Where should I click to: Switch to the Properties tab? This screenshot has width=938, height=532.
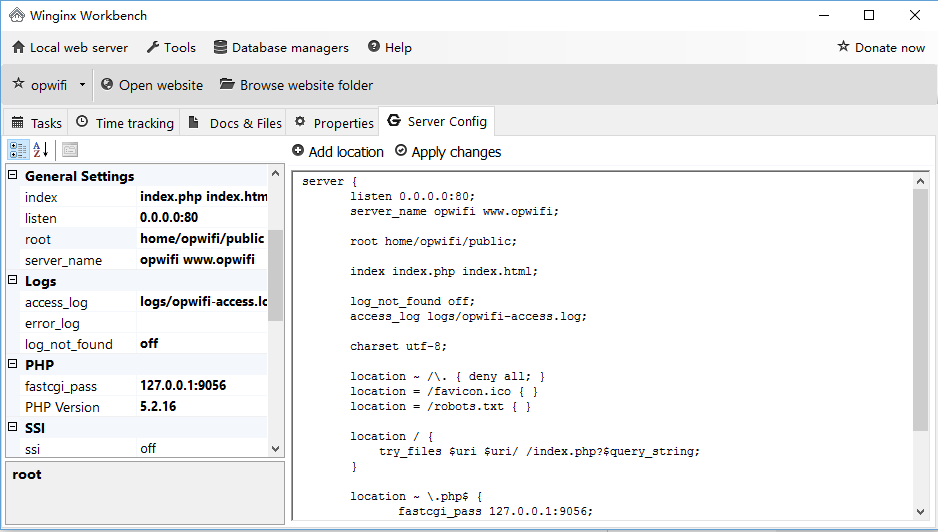pyautogui.click(x=333, y=123)
